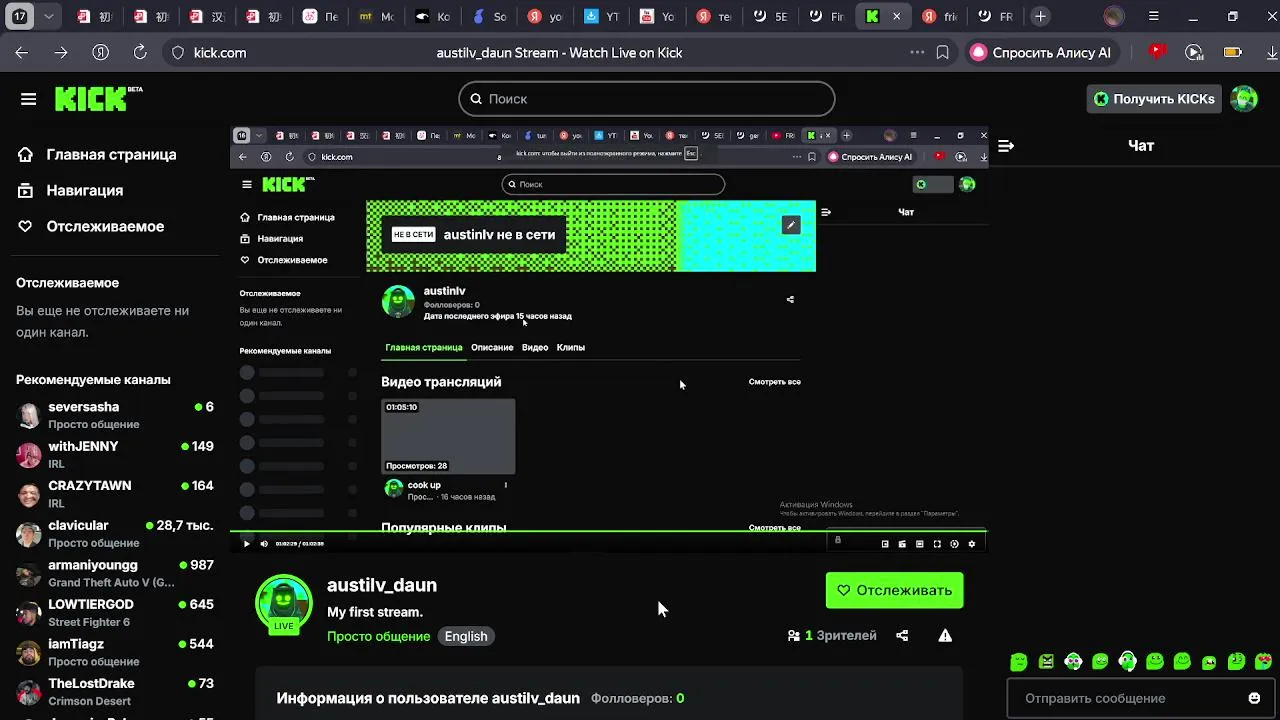Click the browser profile avatar in title bar

point(1115,17)
